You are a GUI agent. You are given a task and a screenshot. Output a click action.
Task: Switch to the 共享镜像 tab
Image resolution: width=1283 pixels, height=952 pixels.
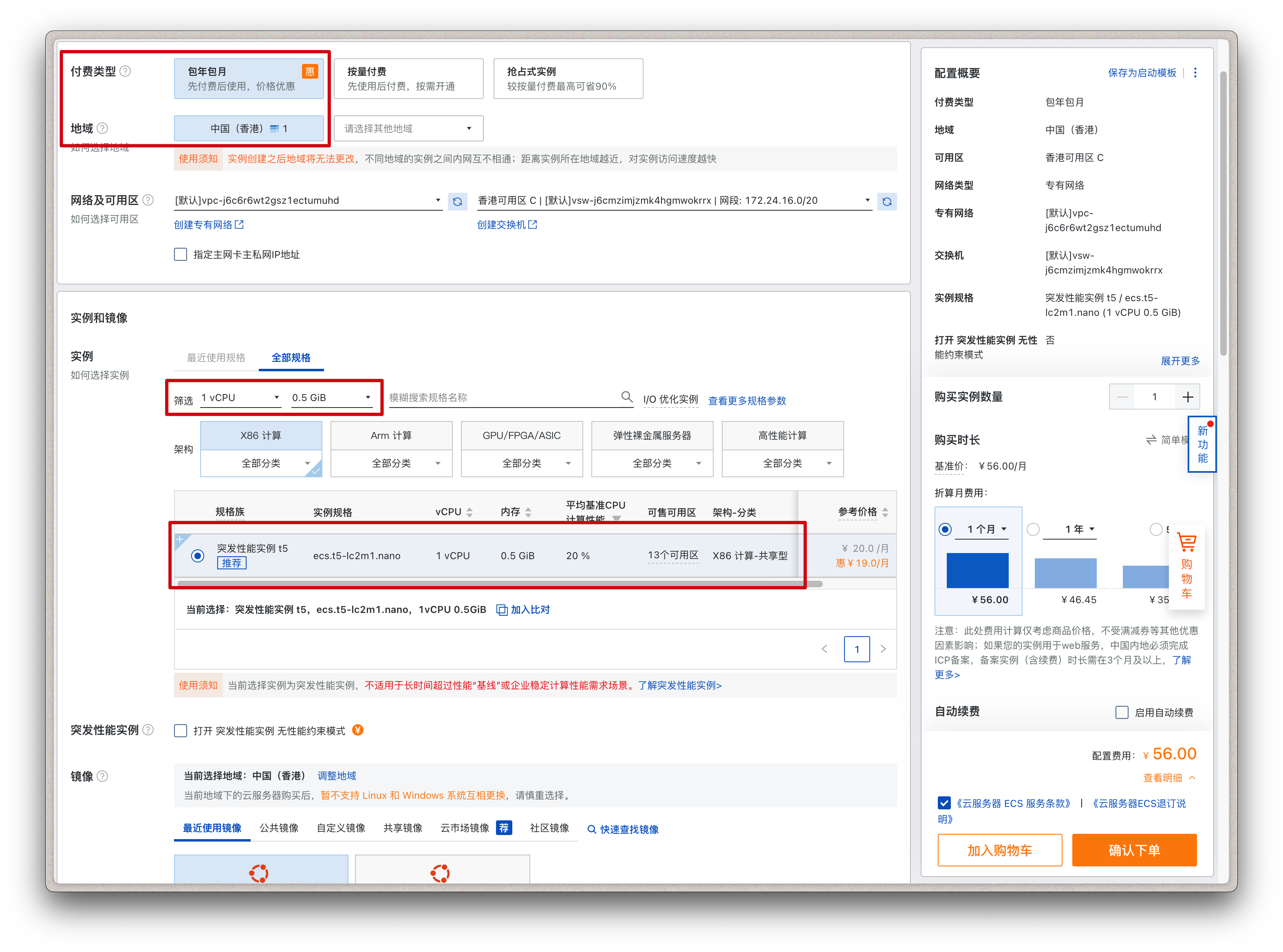click(x=403, y=828)
